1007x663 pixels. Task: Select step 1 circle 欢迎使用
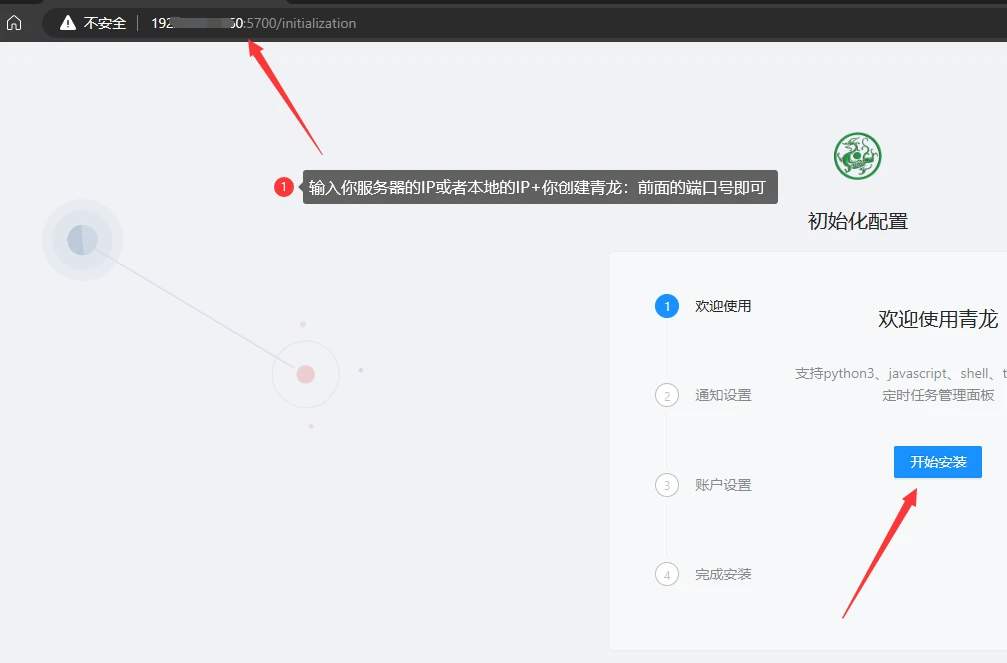(667, 306)
